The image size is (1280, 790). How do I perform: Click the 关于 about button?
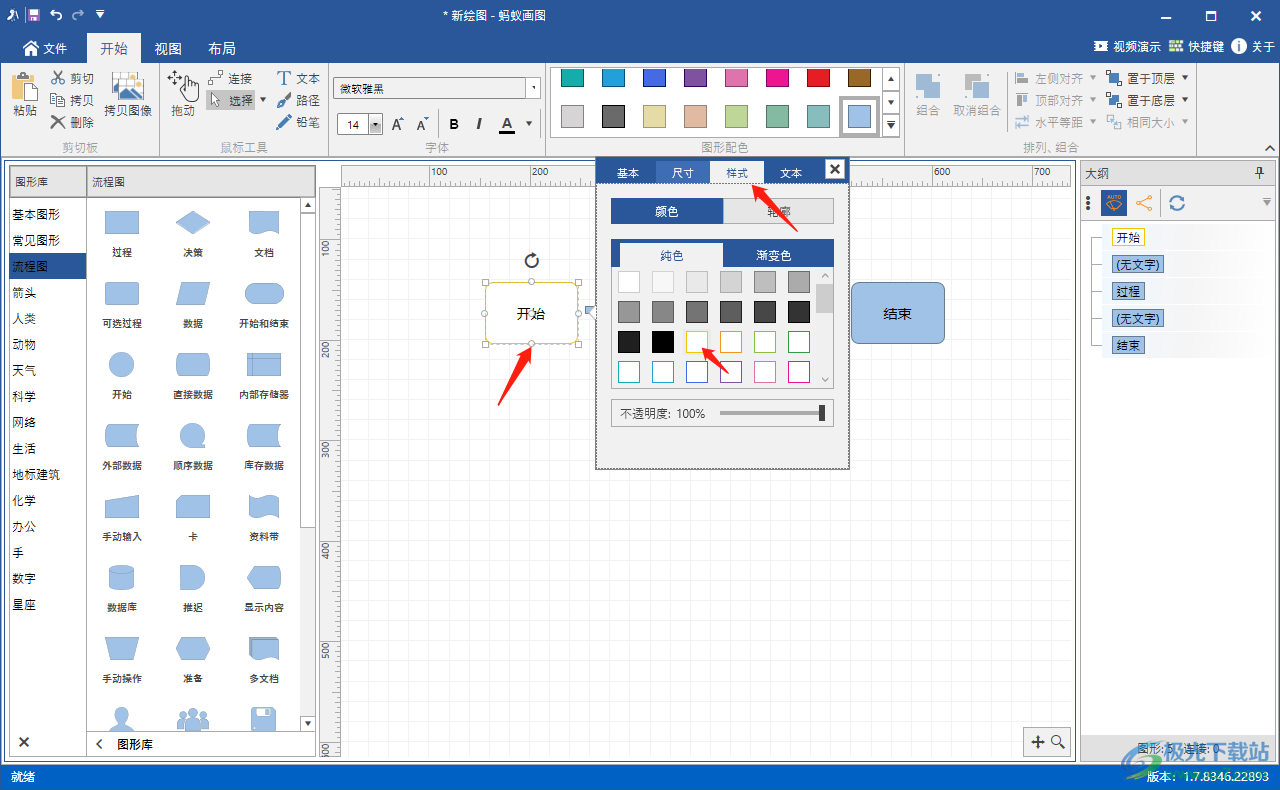[1253, 47]
